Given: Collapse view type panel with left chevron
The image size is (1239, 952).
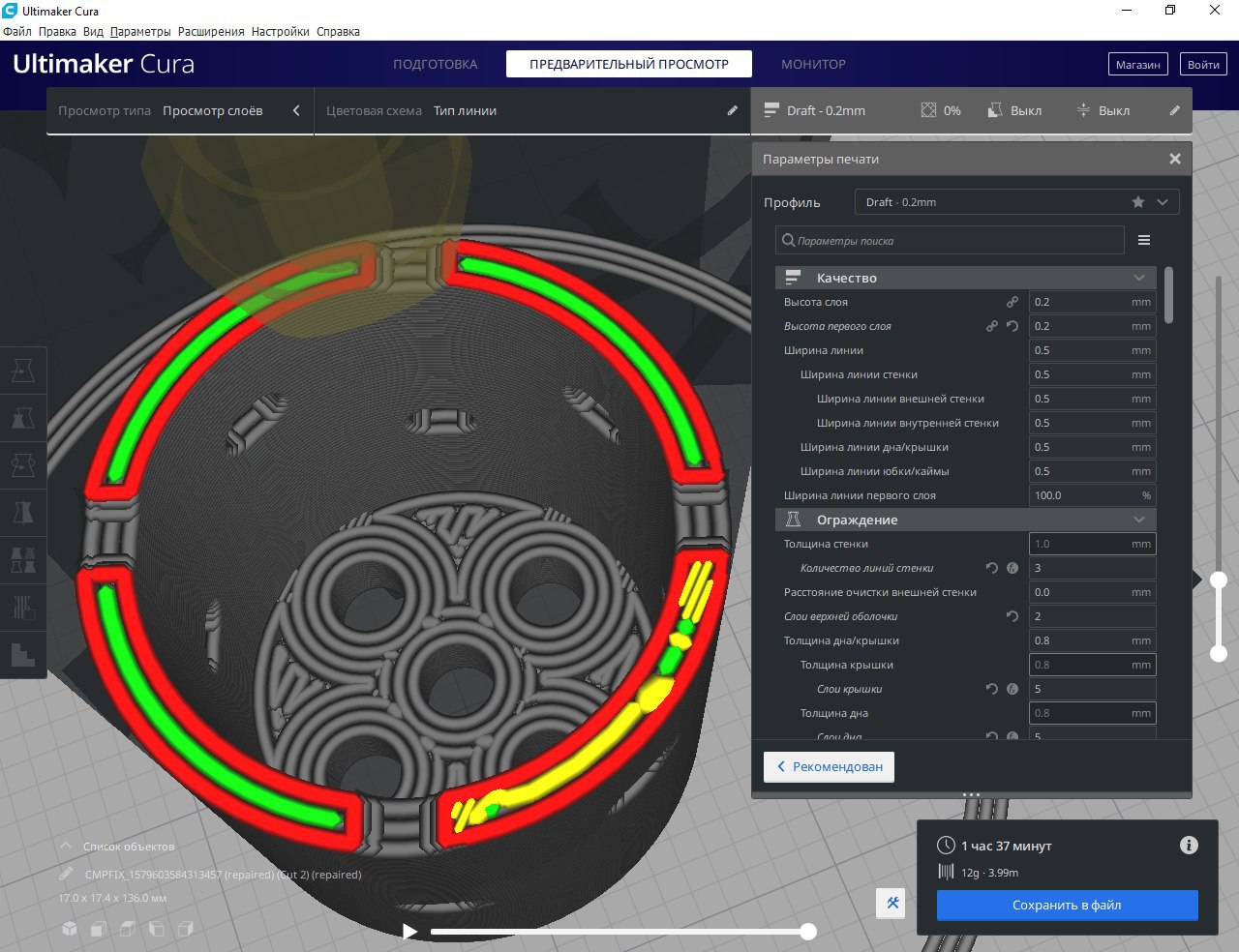Looking at the screenshot, I should point(296,110).
